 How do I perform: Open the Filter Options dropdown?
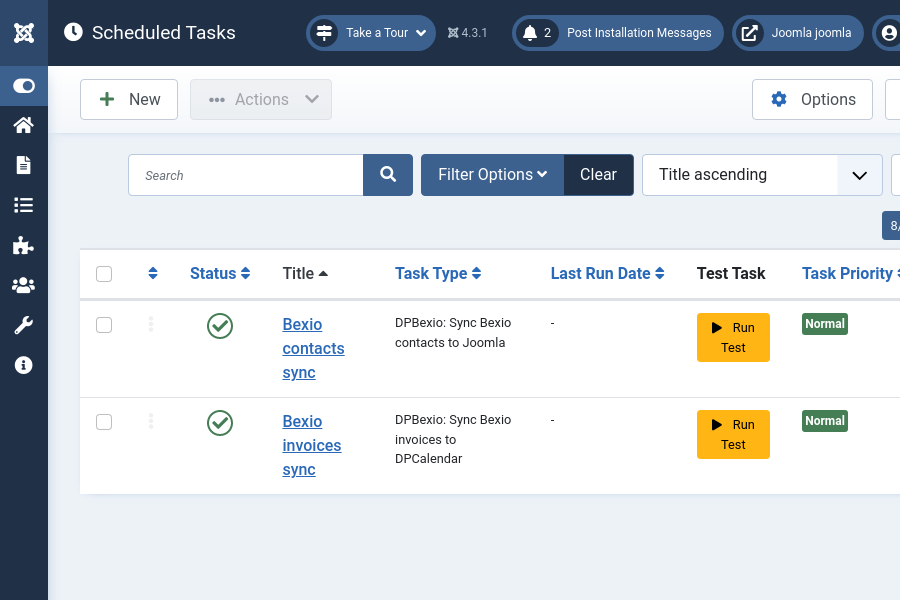(x=492, y=174)
